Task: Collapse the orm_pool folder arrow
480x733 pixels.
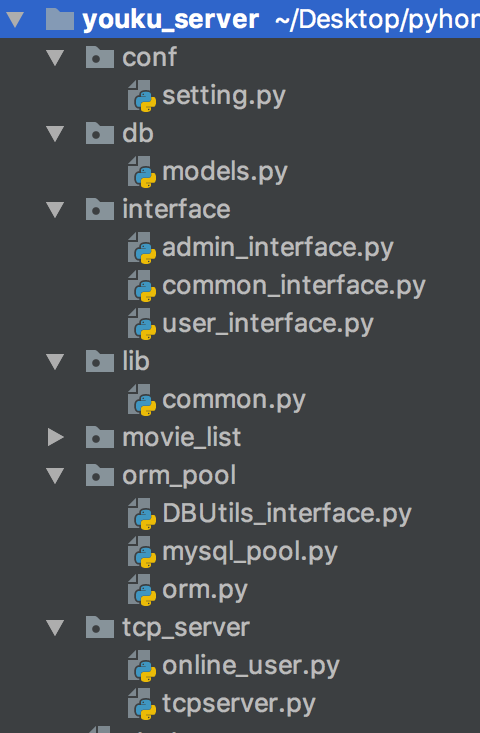Action: 55,475
